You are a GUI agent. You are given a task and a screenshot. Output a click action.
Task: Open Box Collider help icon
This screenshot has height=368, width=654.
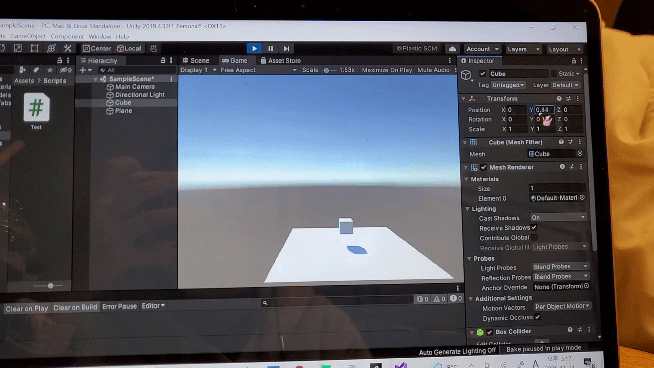tap(570, 330)
